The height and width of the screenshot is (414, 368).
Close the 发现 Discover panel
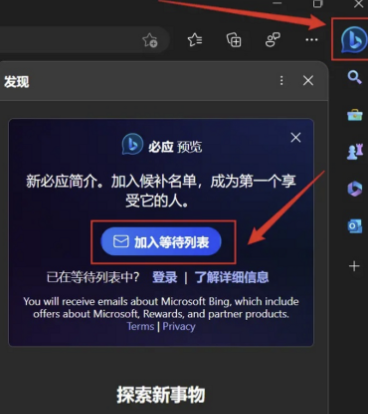[x=308, y=80]
